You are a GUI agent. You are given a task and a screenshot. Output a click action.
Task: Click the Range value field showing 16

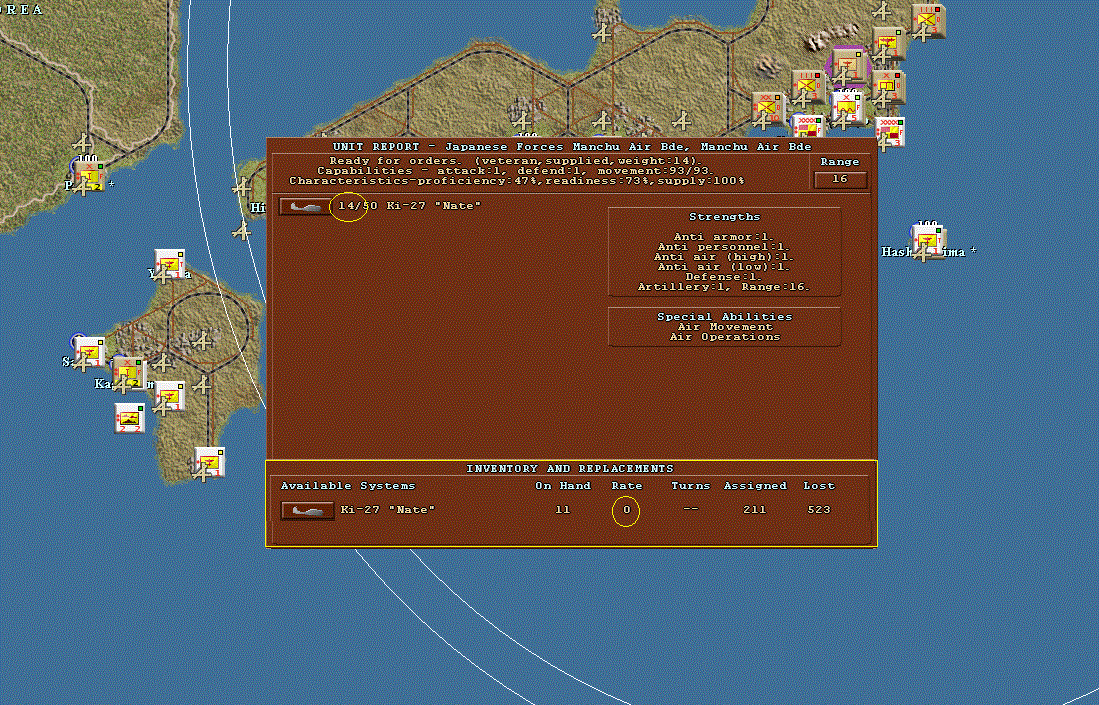[x=840, y=179]
